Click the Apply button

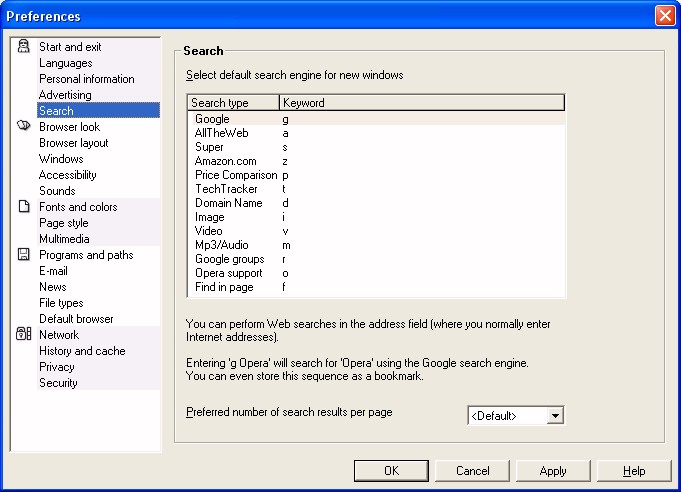[553, 471]
